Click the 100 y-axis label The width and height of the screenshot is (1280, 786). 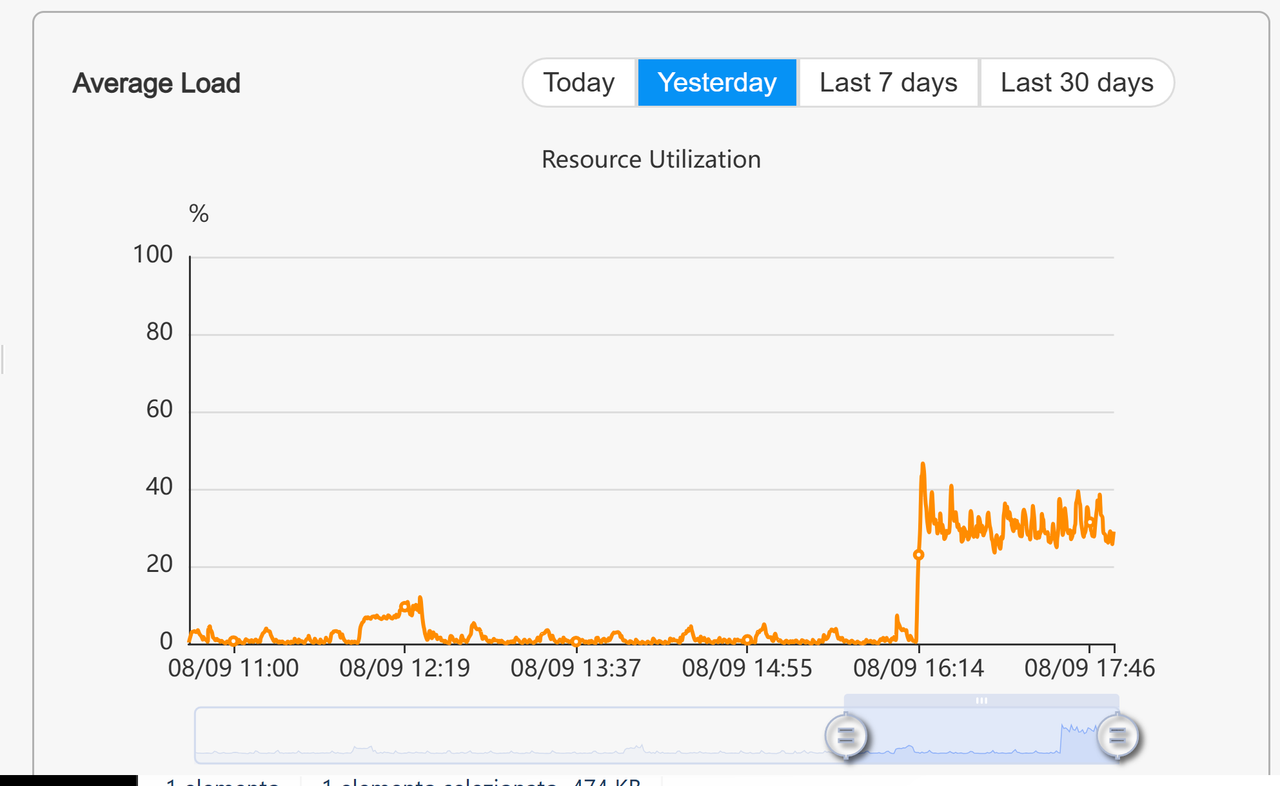(153, 255)
